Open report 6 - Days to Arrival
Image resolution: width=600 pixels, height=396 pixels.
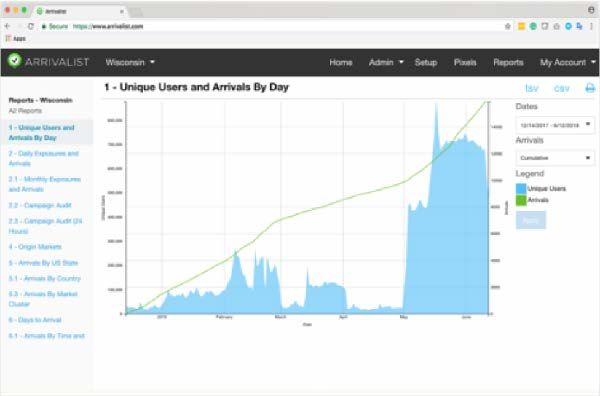tap(35, 320)
